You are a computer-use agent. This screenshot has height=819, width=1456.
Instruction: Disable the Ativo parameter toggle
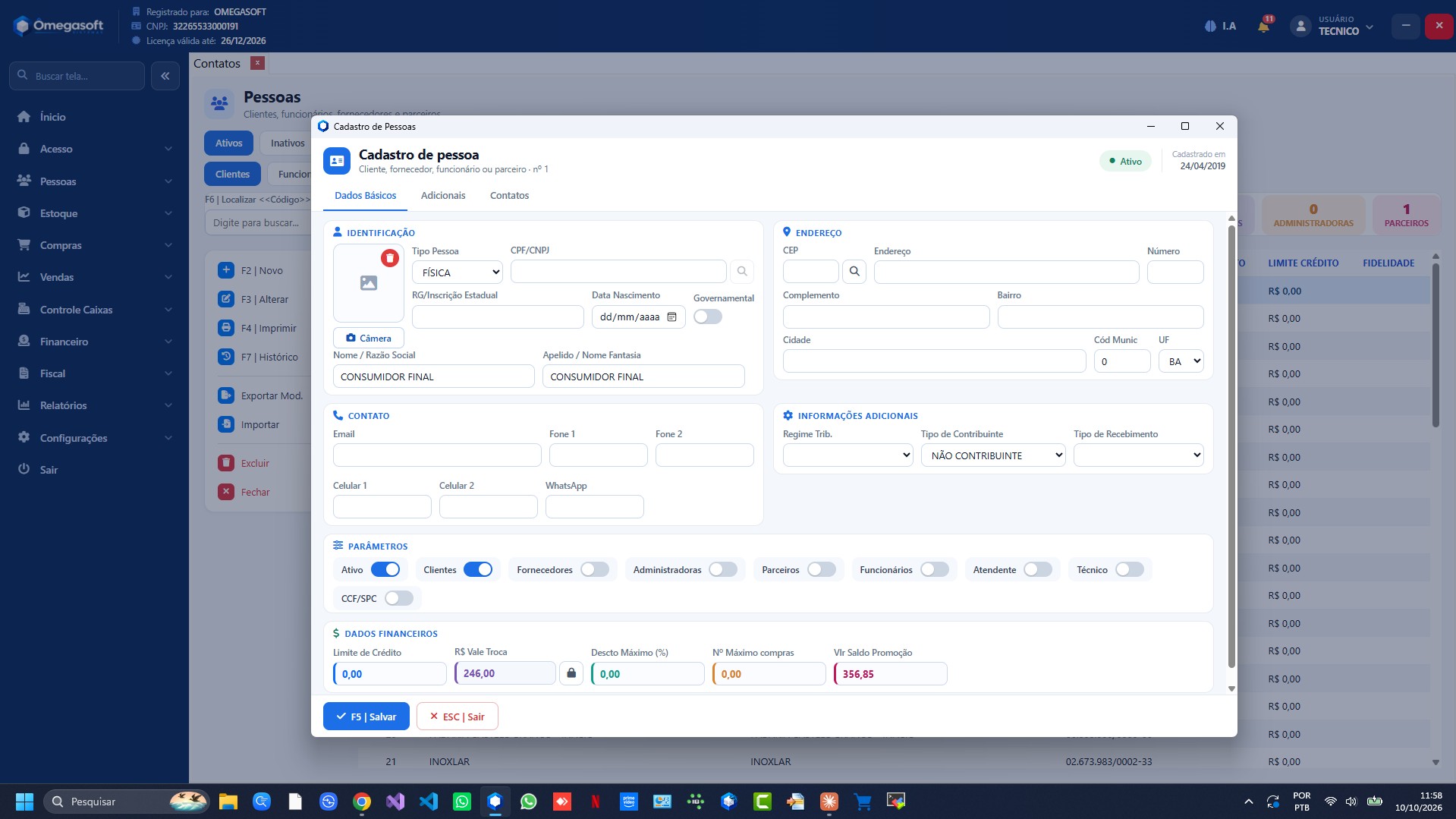pyautogui.click(x=385, y=569)
